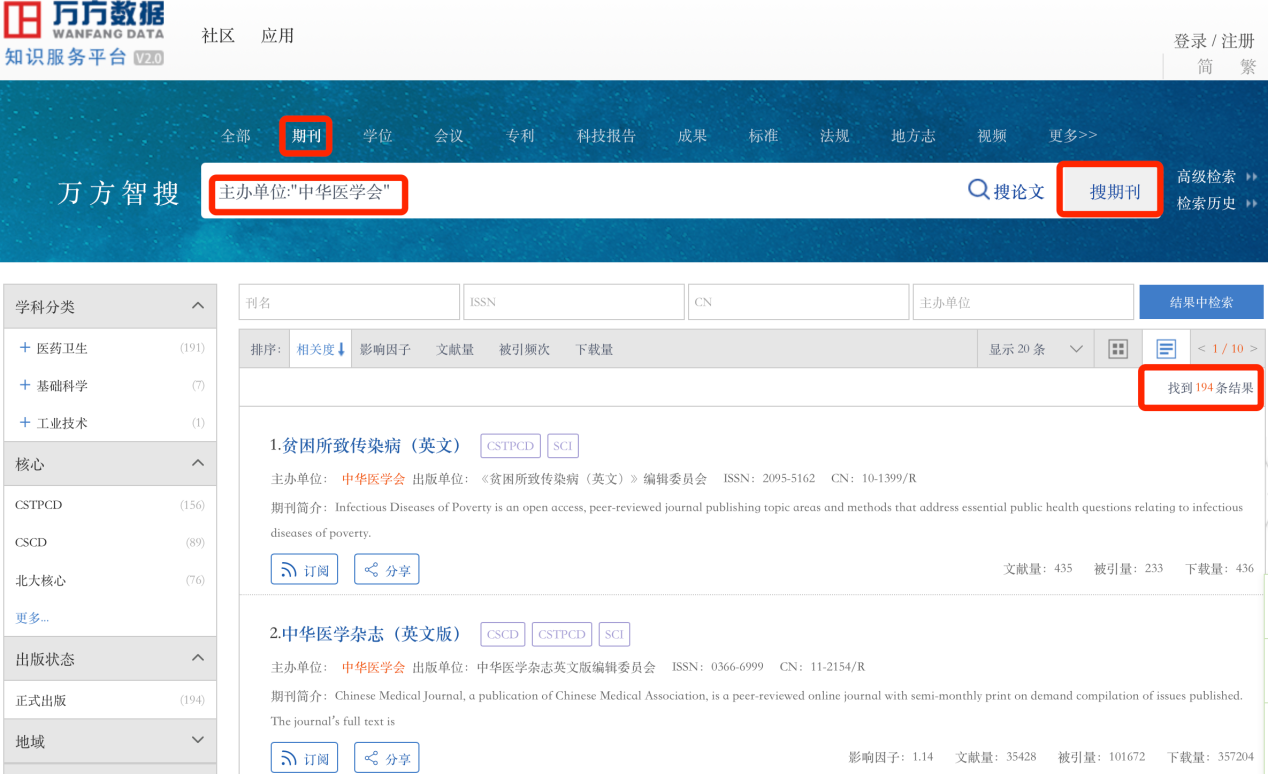Switch to traditional Chinese 繁
Screen dimensions: 1268x774
1248,67
